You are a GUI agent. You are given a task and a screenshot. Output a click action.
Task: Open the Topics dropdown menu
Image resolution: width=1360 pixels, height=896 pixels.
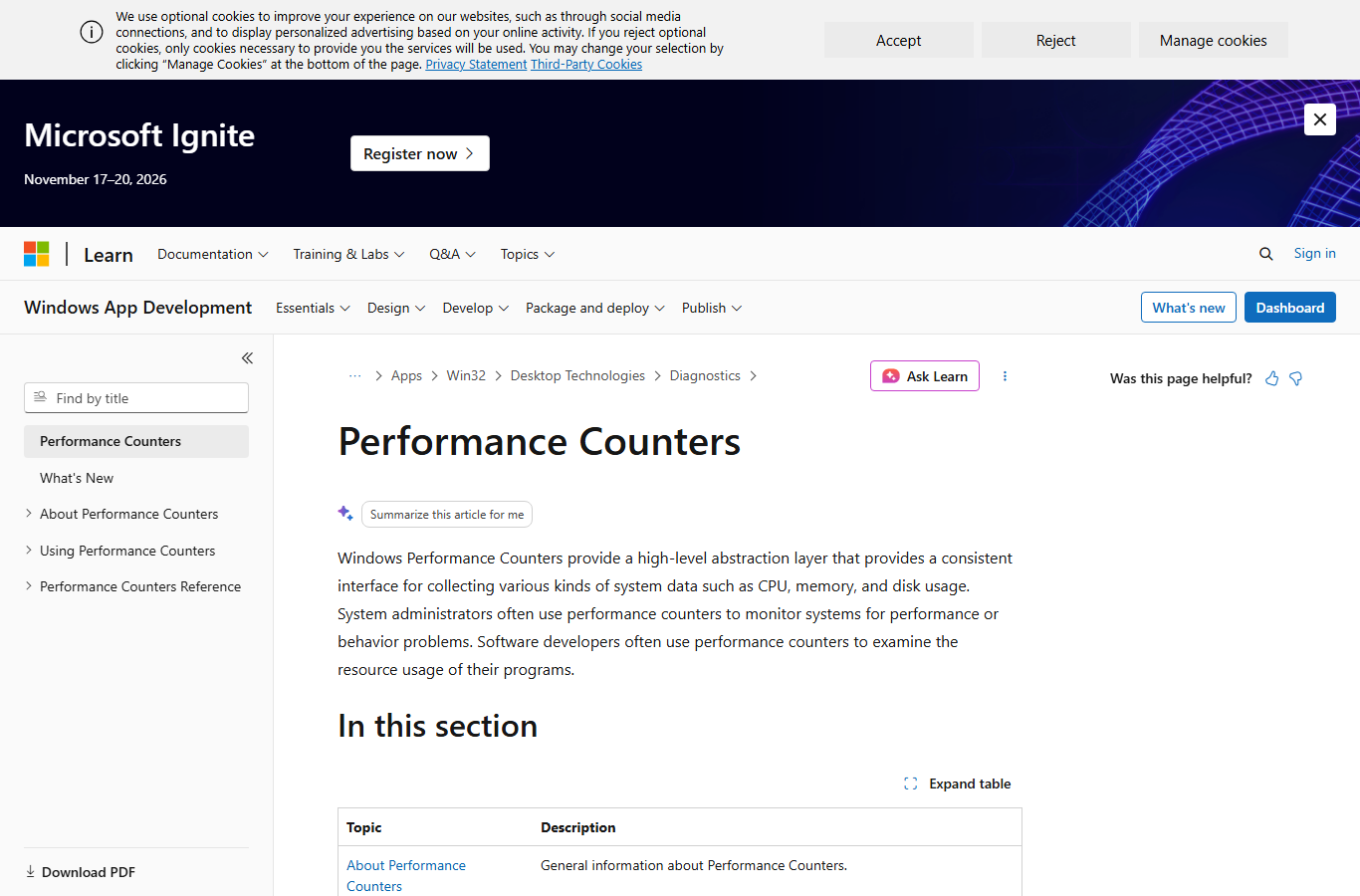528,254
